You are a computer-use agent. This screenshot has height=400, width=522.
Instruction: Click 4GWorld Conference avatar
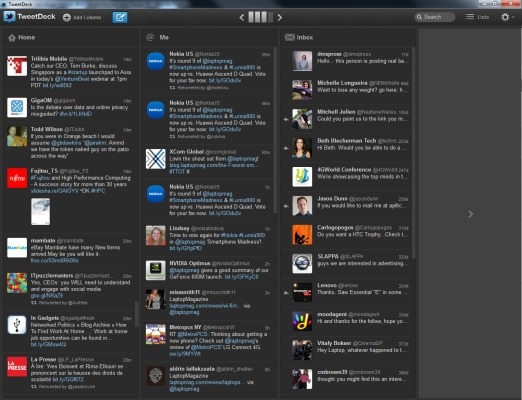click(x=302, y=177)
